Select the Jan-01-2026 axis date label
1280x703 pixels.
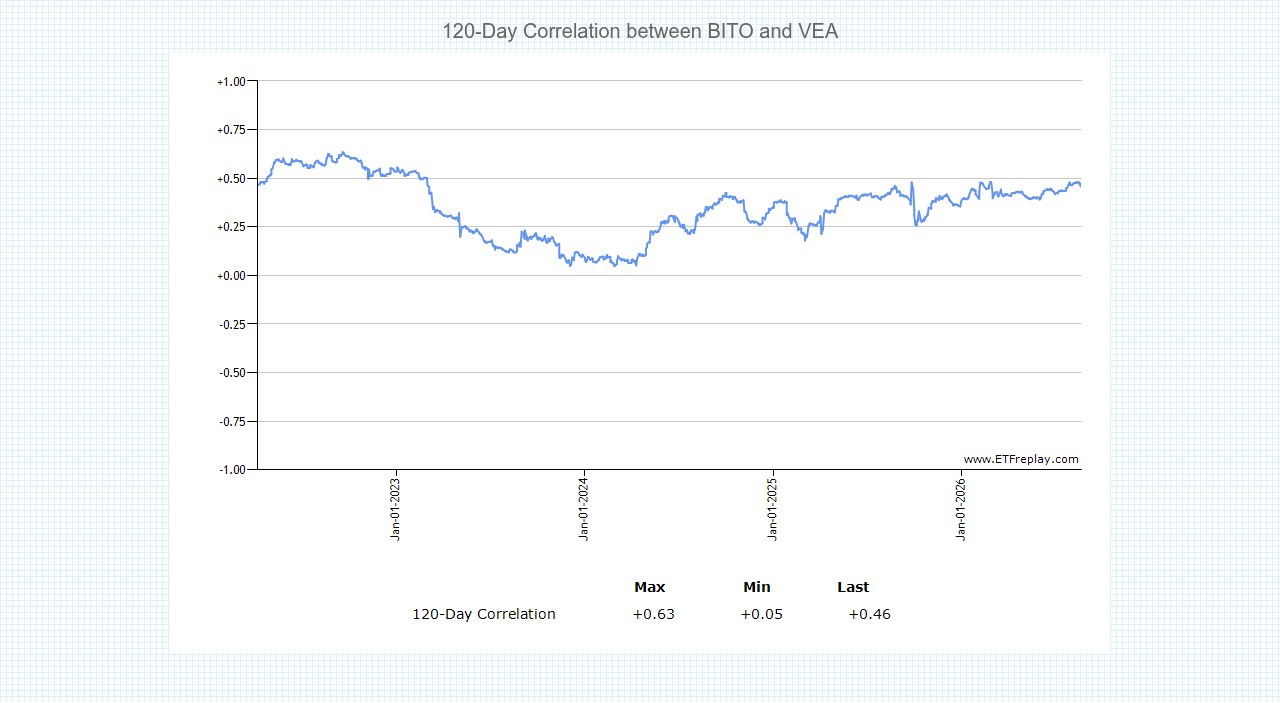(961, 509)
